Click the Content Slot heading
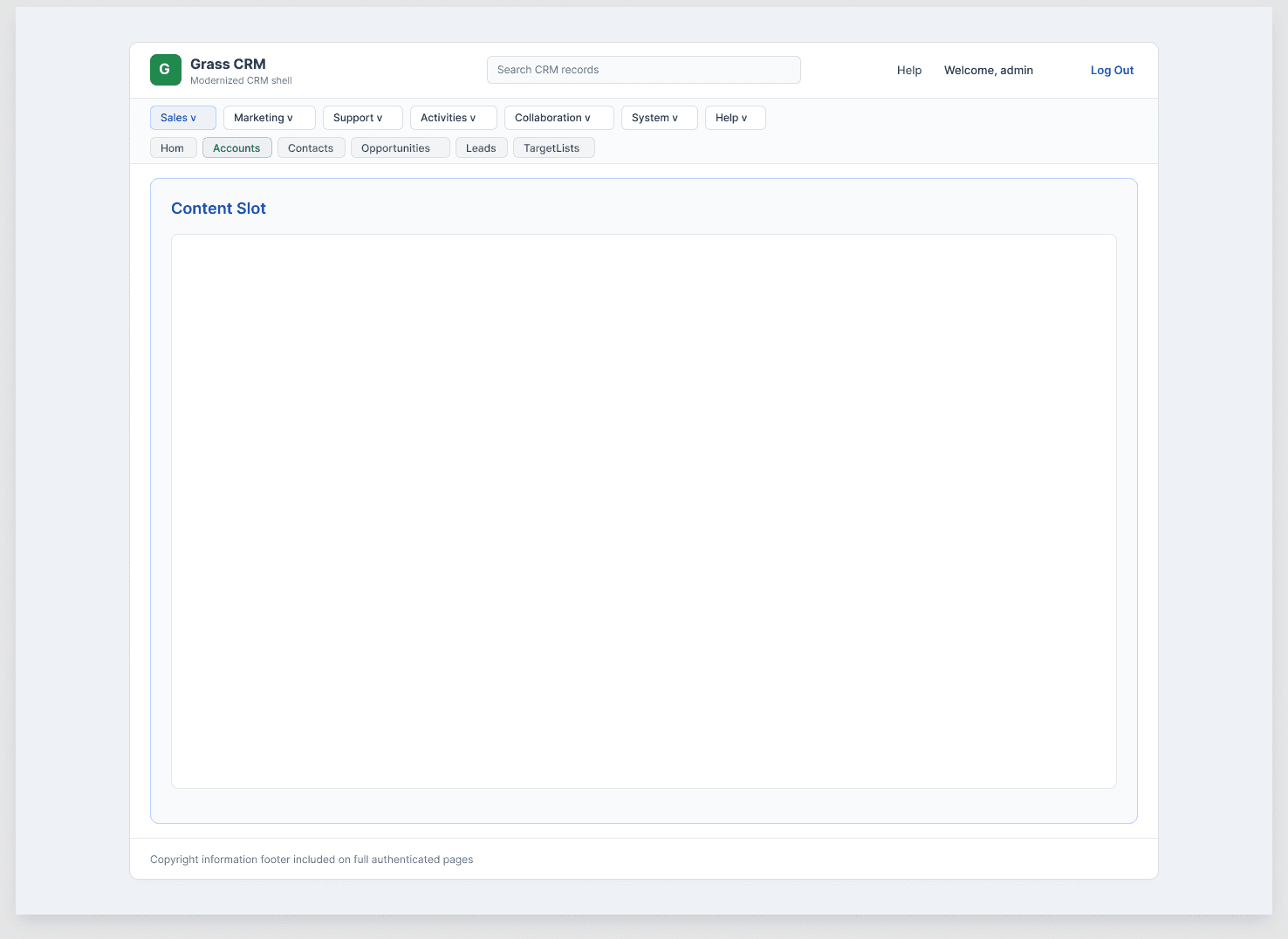This screenshot has width=1288, height=939. point(218,209)
